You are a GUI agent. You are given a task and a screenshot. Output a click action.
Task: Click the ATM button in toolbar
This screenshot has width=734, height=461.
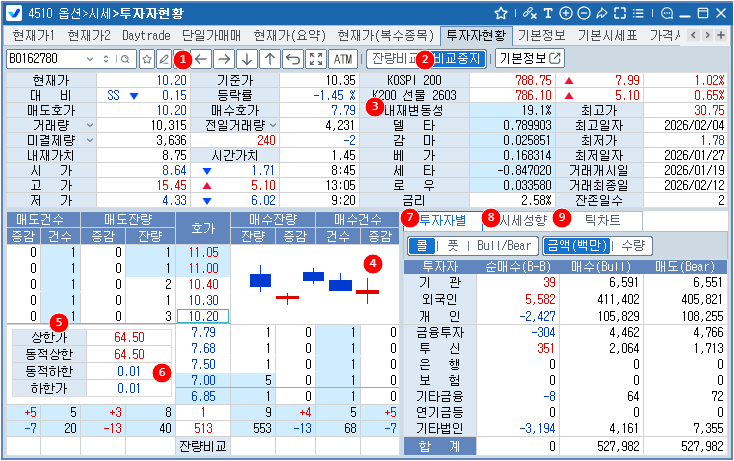pos(343,58)
